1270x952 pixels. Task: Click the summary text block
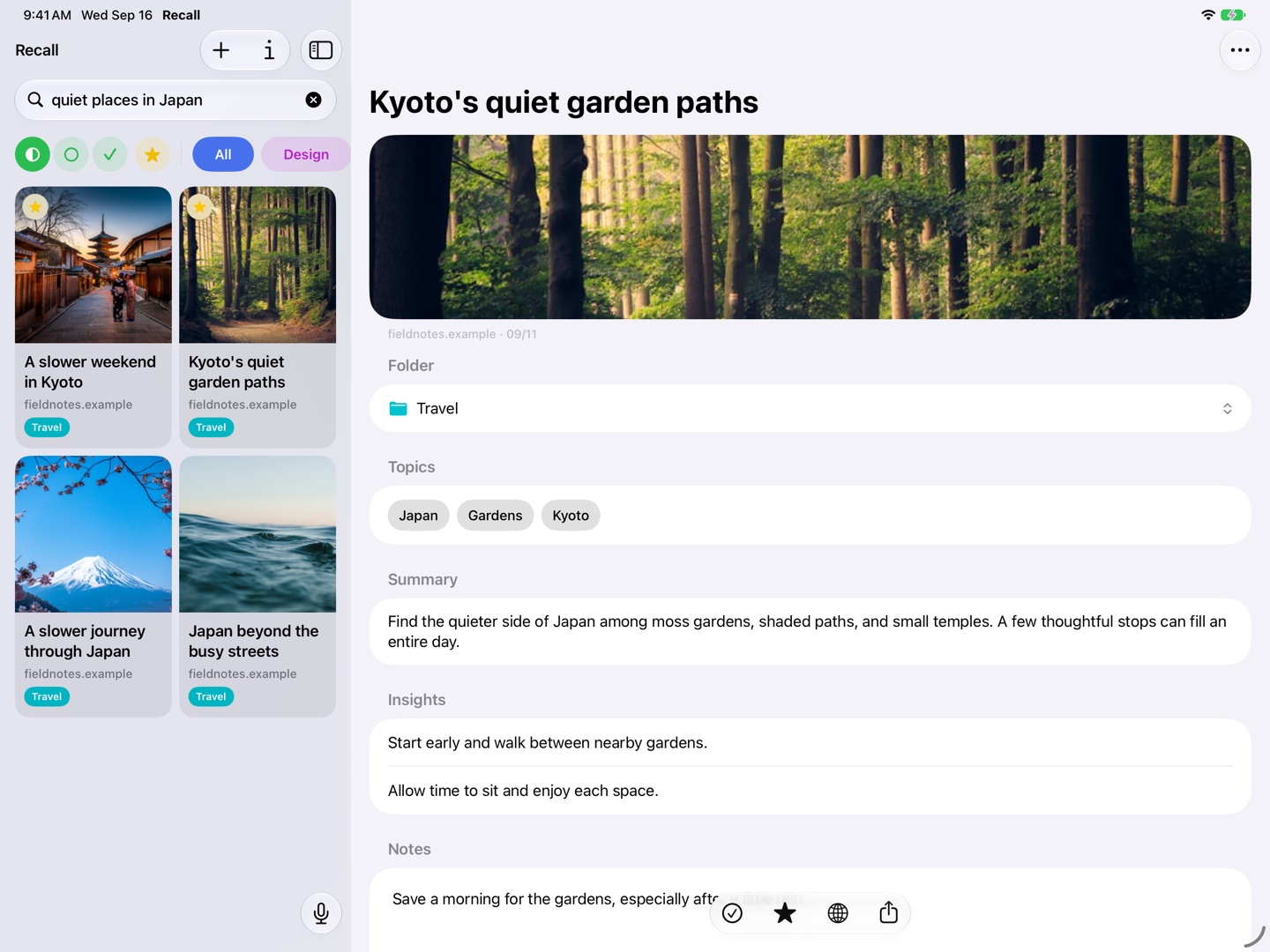[810, 632]
